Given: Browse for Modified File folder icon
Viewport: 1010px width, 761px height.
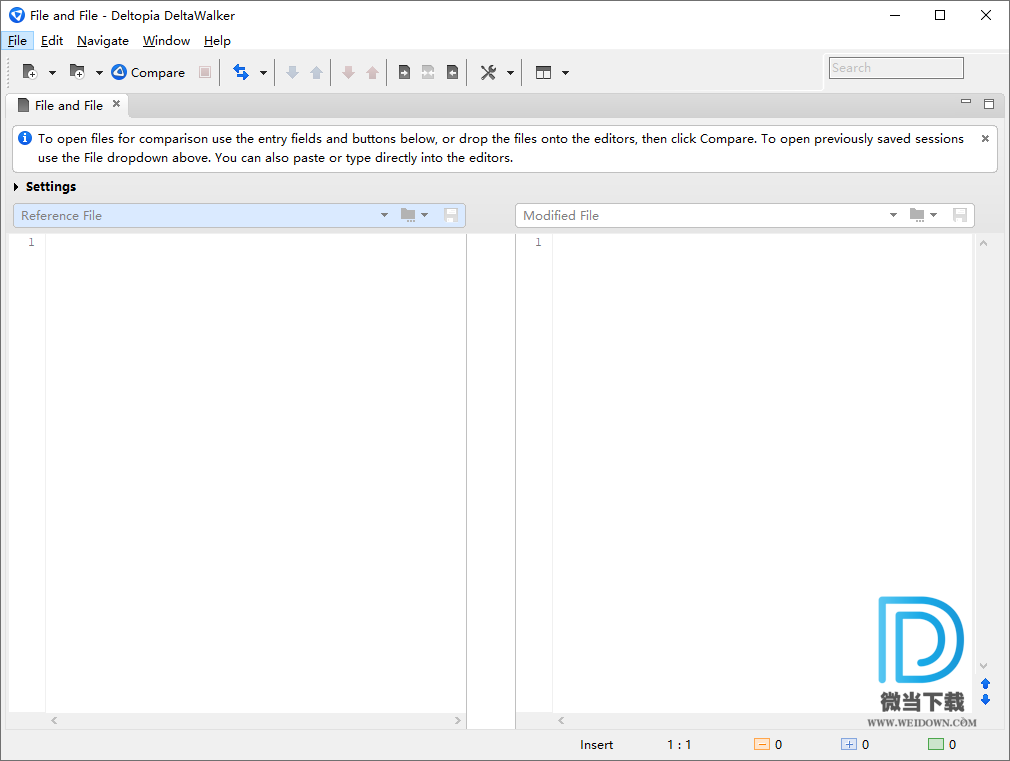Looking at the screenshot, I should click(917, 215).
